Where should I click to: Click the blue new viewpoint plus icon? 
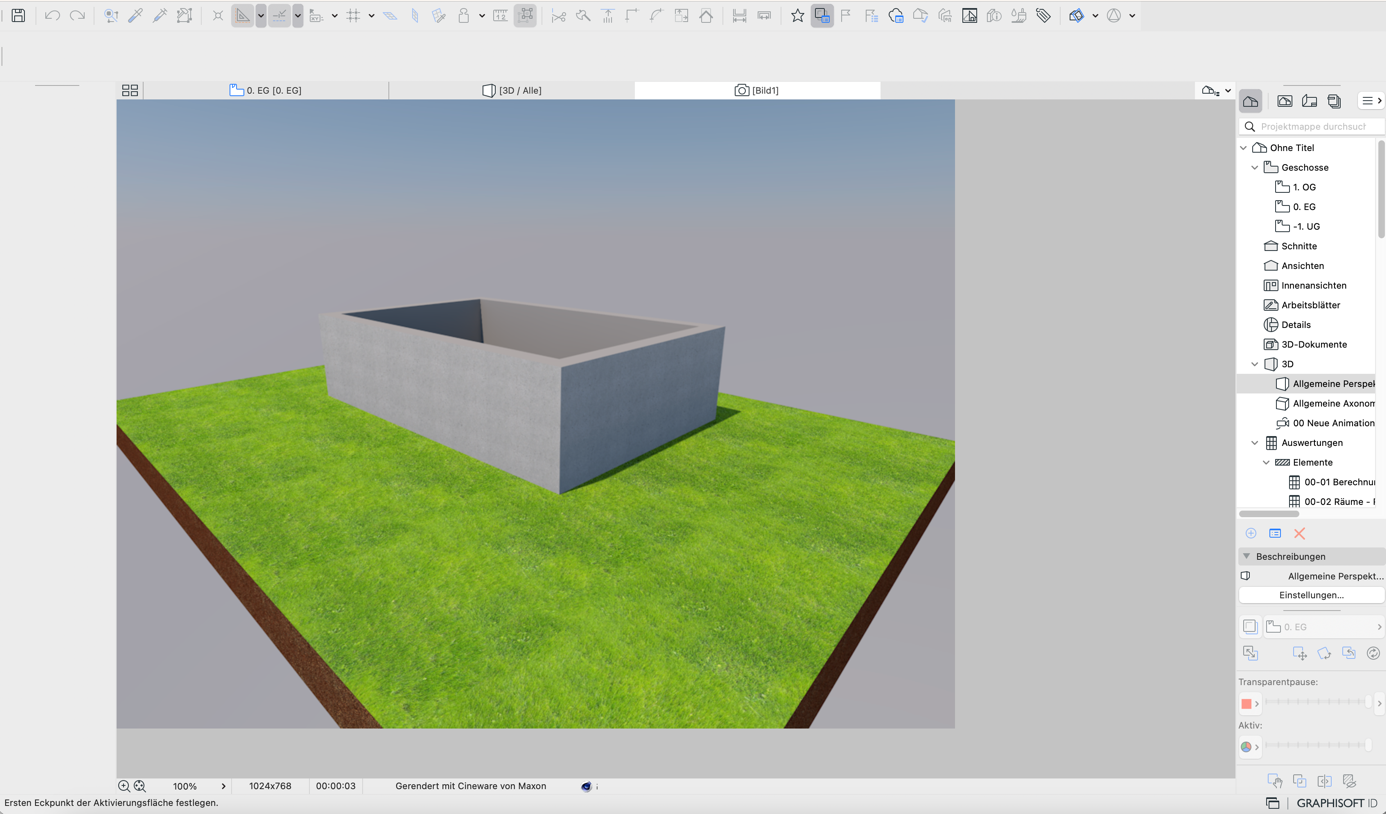tap(1251, 534)
